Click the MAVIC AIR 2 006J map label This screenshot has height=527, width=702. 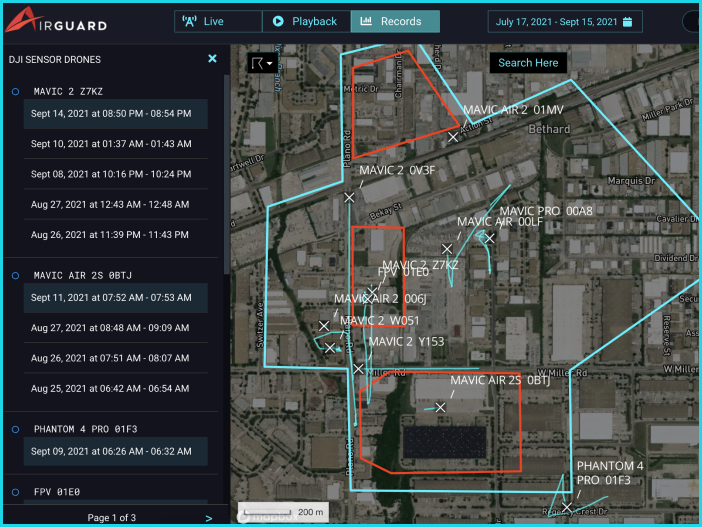380,299
